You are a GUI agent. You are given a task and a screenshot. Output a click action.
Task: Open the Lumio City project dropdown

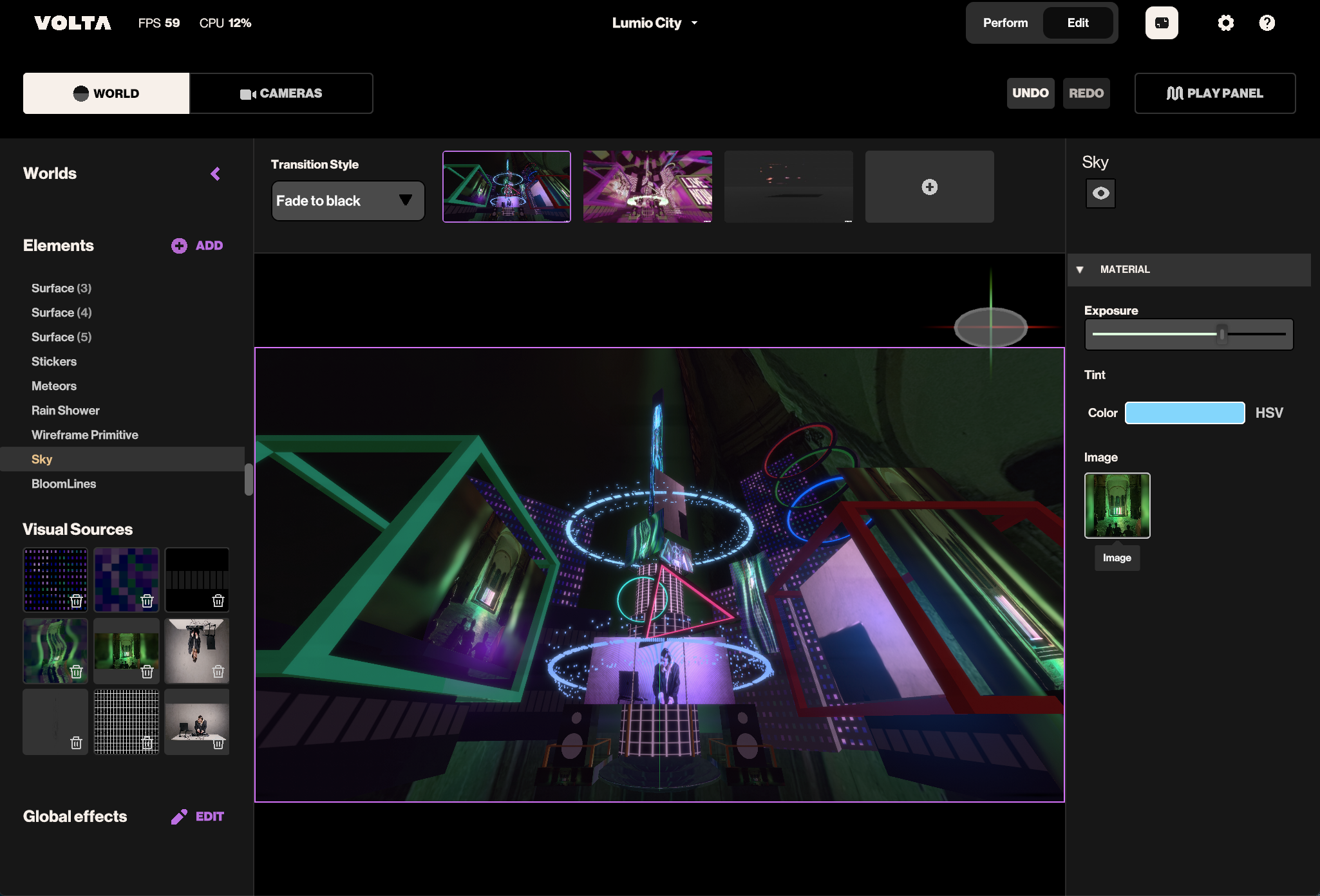click(654, 23)
